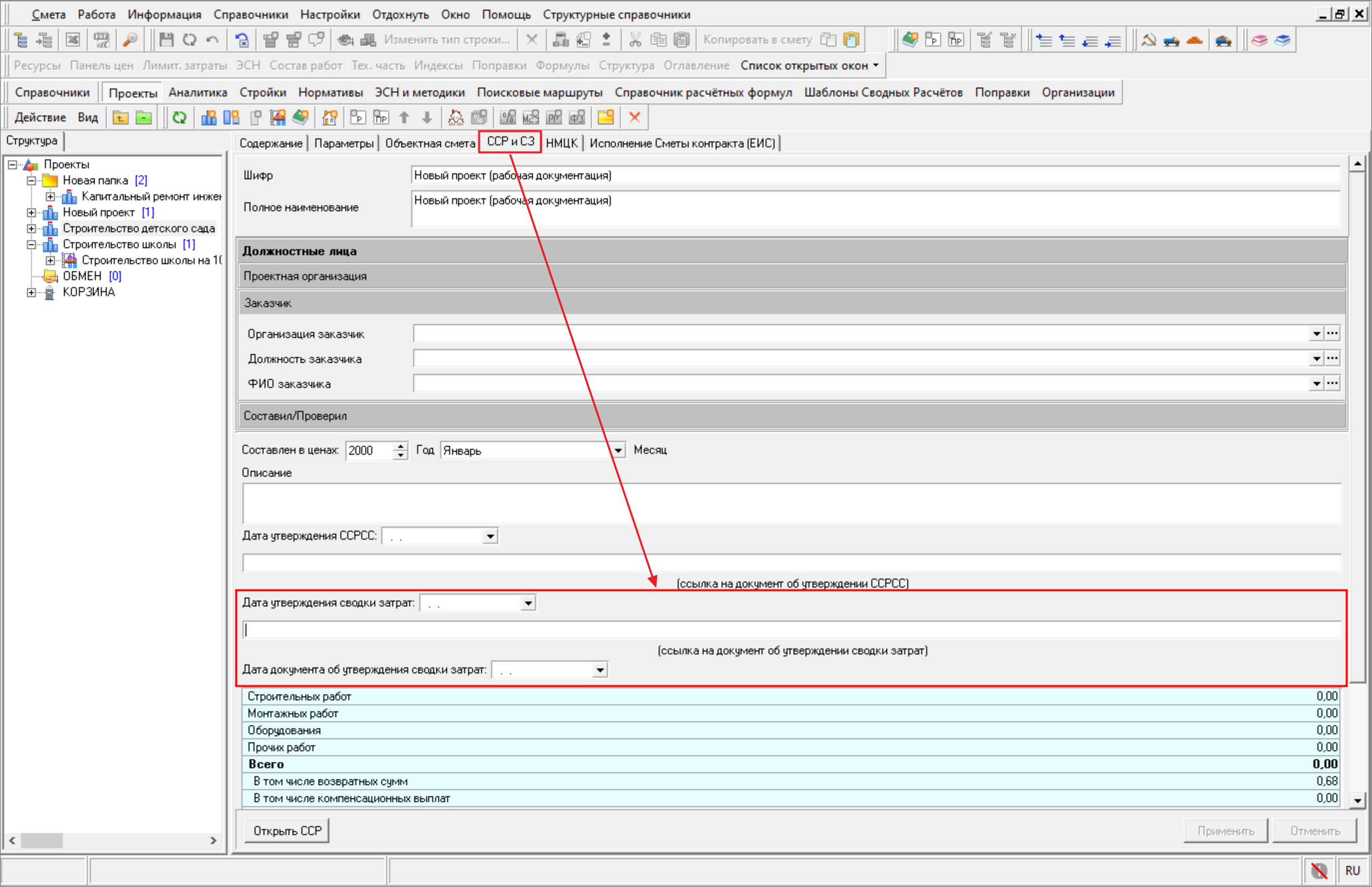Open the Дата утверждения ССРСС date dropdown
1372x887 pixels.
490,536
